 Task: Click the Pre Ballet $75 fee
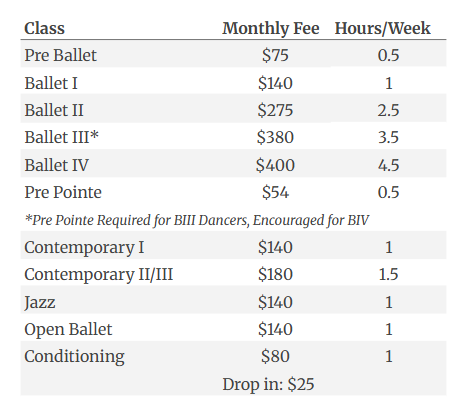(x=275, y=55)
